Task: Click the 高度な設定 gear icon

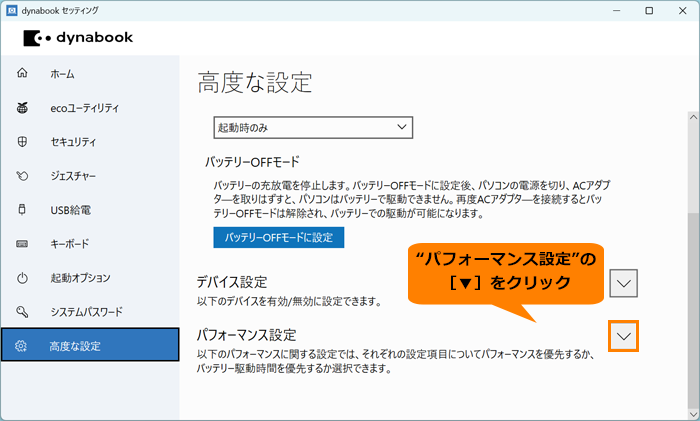Action: pos(21,346)
